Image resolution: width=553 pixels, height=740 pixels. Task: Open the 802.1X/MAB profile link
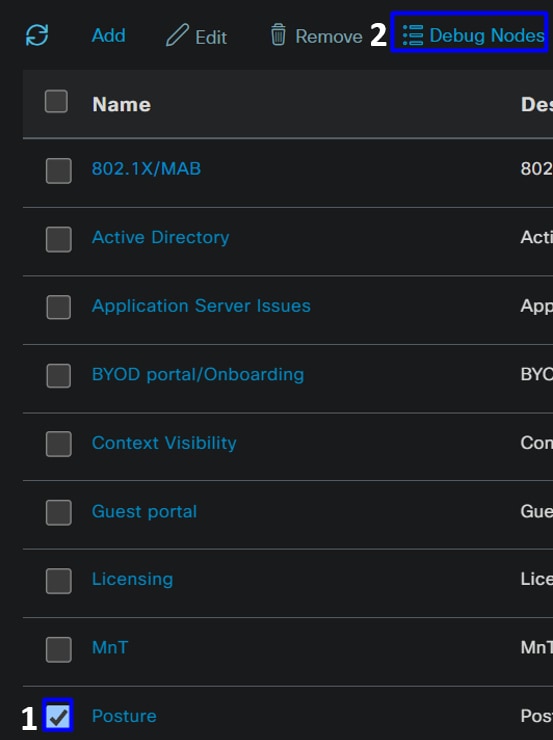[x=146, y=169]
